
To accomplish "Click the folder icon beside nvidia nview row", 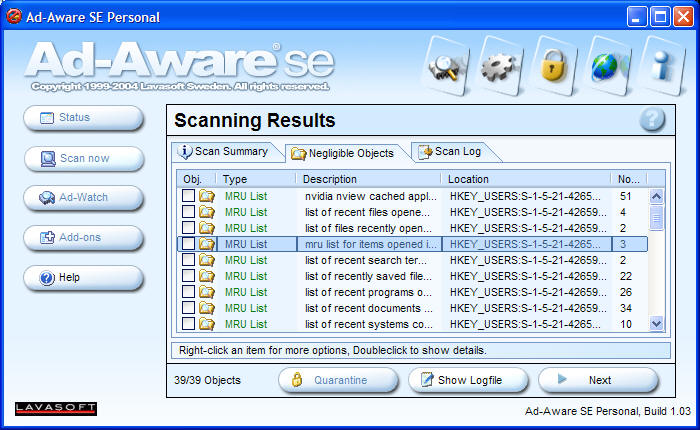I will point(207,196).
